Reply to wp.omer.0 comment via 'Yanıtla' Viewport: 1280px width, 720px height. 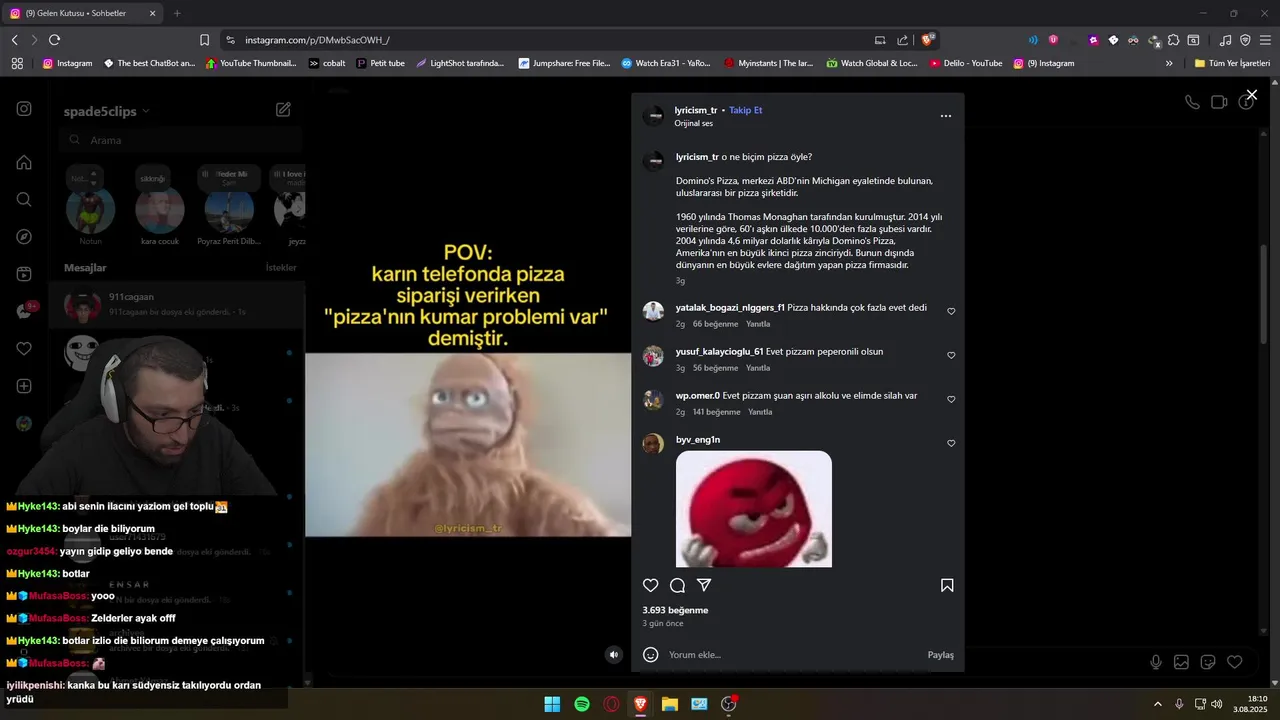click(760, 412)
